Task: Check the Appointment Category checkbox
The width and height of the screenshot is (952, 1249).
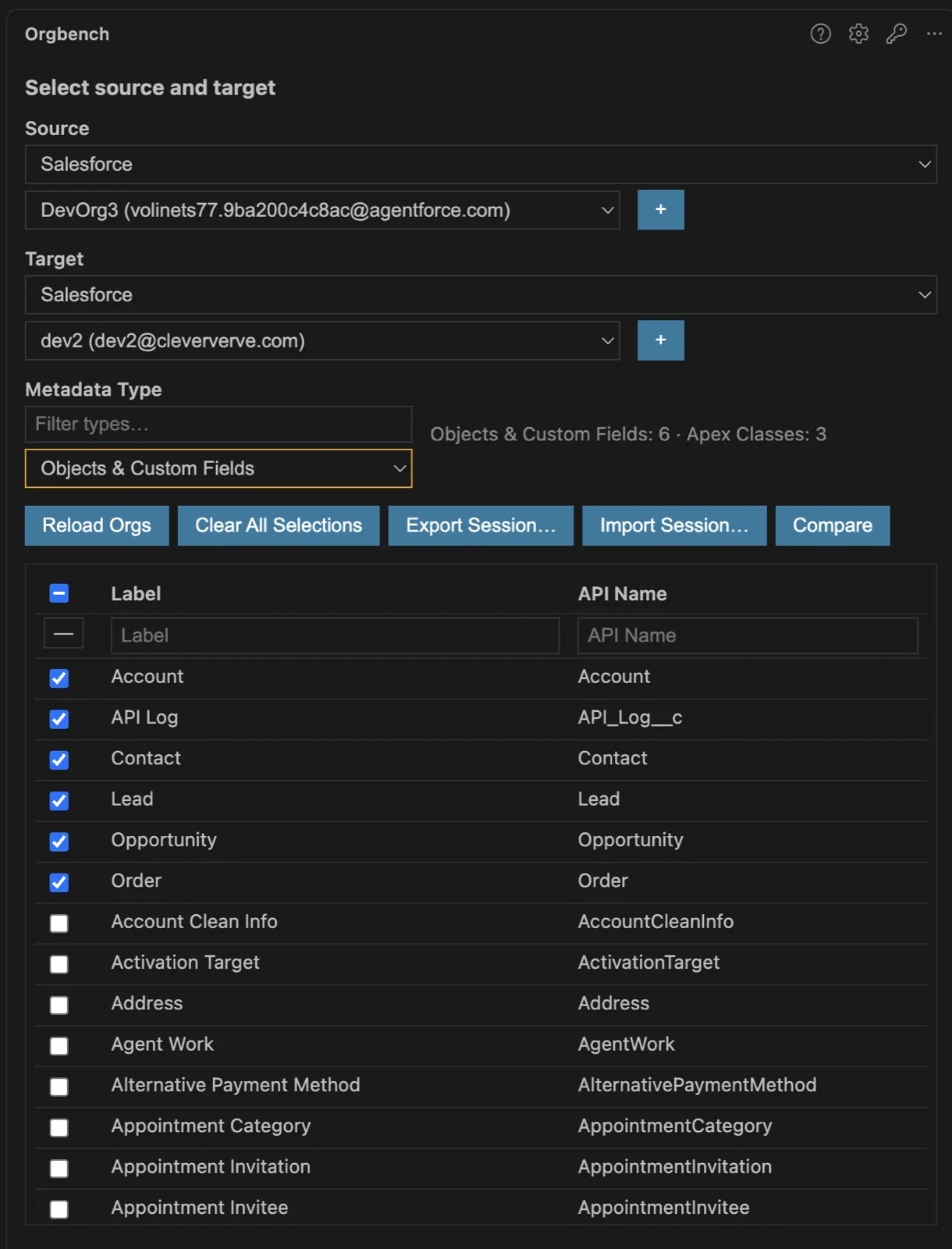Action: pyautogui.click(x=59, y=1126)
